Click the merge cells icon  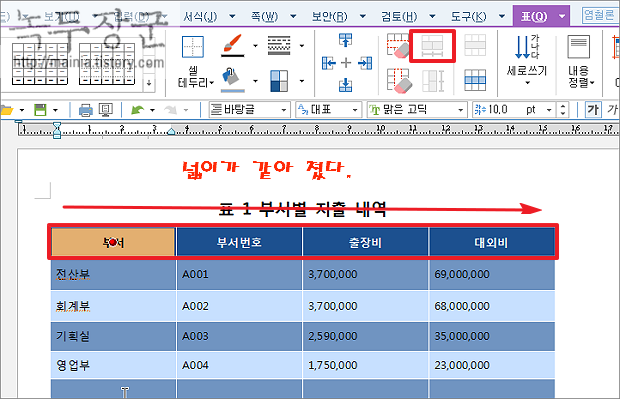click(x=475, y=45)
